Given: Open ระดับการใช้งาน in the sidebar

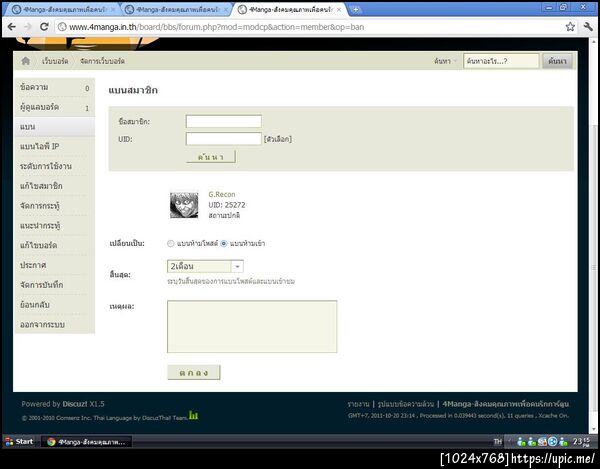Looking at the screenshot, I should [x=54, y=166].
